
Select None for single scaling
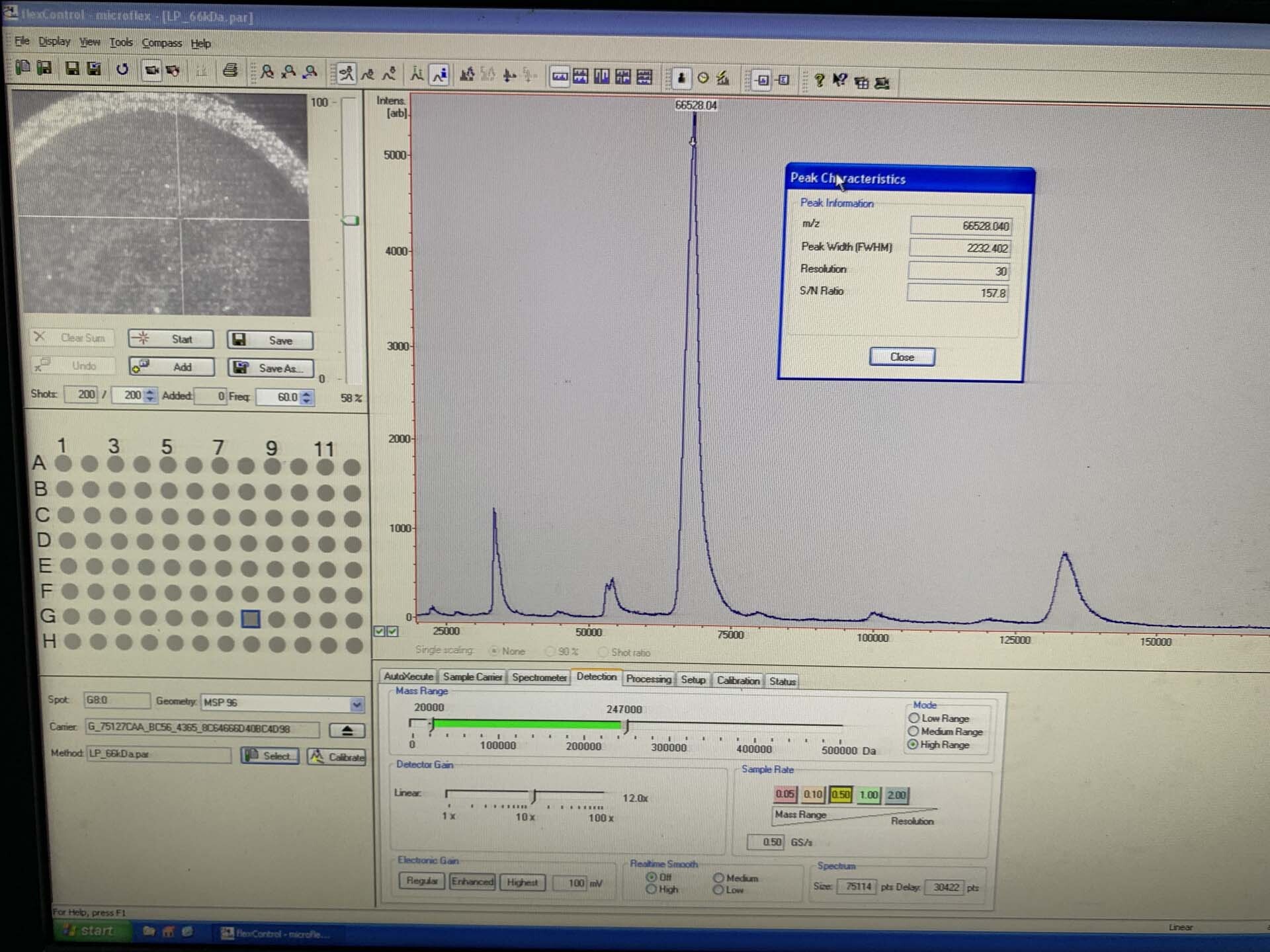click(x=494, y=651)
